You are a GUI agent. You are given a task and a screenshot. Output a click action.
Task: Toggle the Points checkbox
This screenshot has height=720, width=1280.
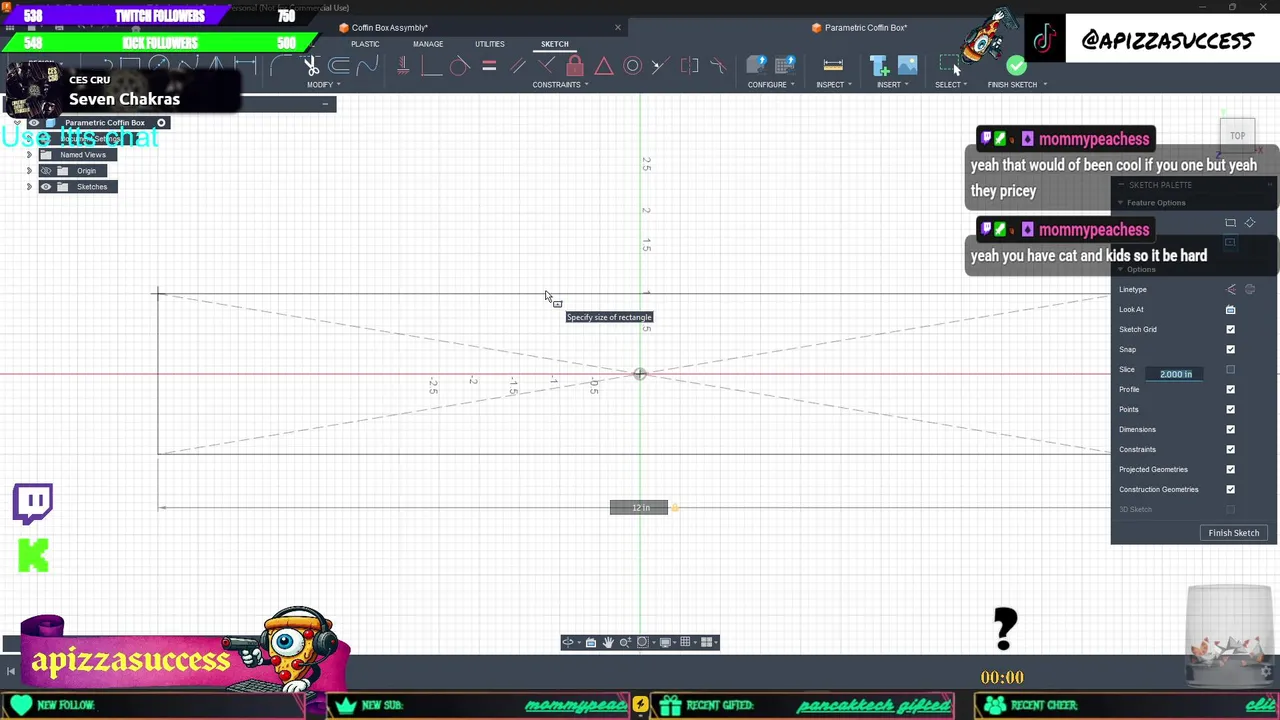(x=1231, y=410)
